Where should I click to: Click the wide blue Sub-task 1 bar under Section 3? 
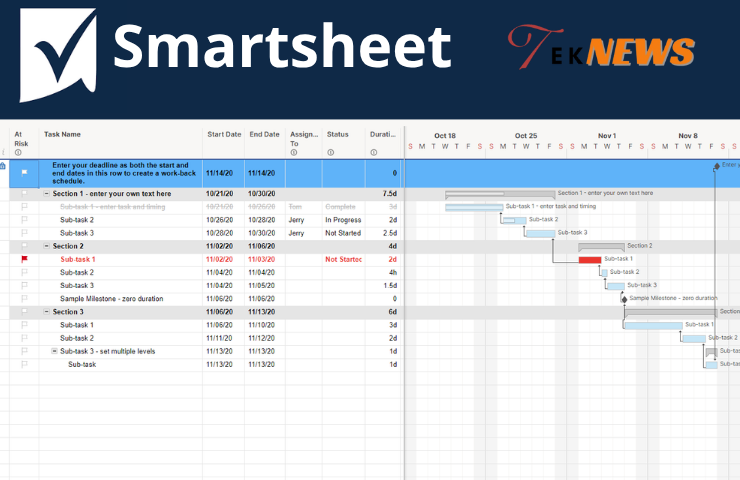click(653, 325)
